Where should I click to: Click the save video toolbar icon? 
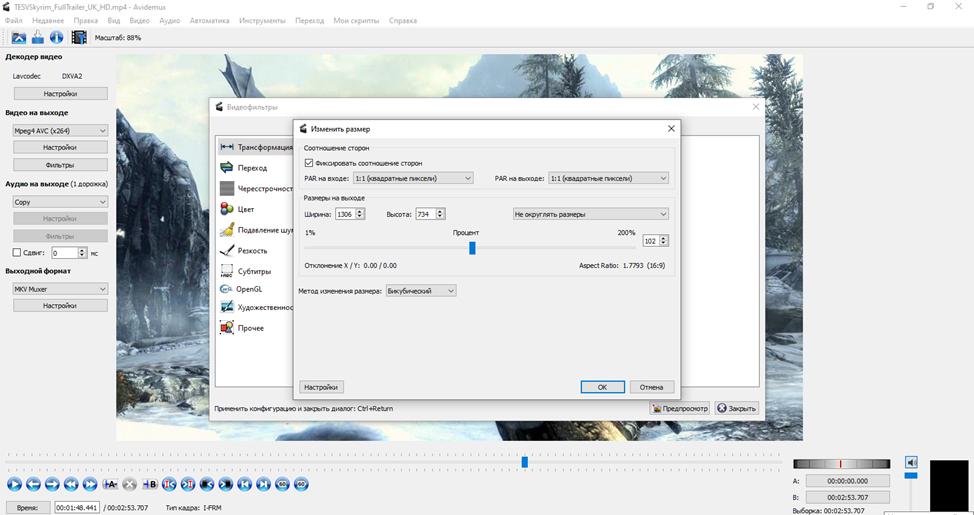[x=38, y=37]
